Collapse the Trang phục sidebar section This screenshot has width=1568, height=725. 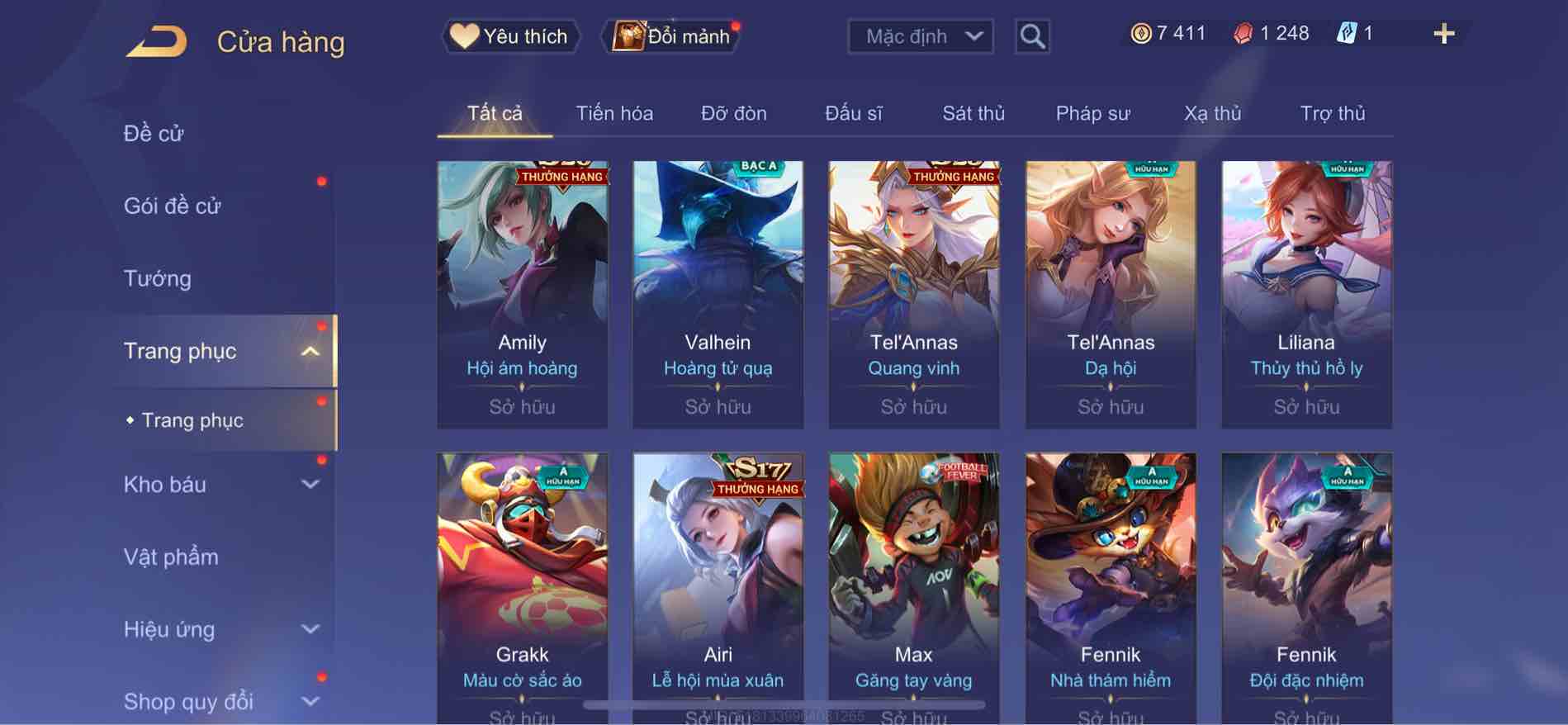point(310,351)
